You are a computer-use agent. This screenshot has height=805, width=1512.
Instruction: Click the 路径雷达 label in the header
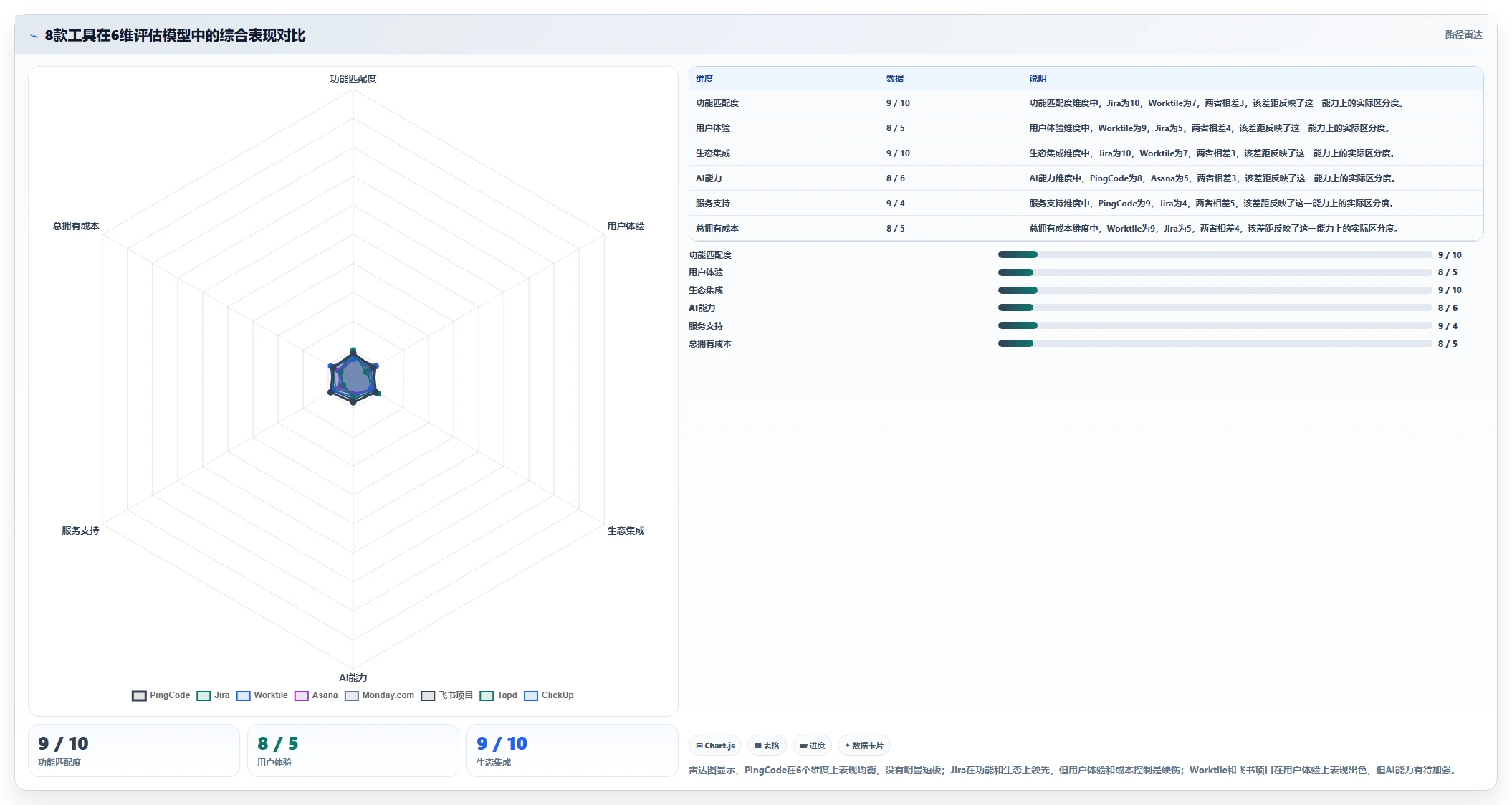(1463, 34)
